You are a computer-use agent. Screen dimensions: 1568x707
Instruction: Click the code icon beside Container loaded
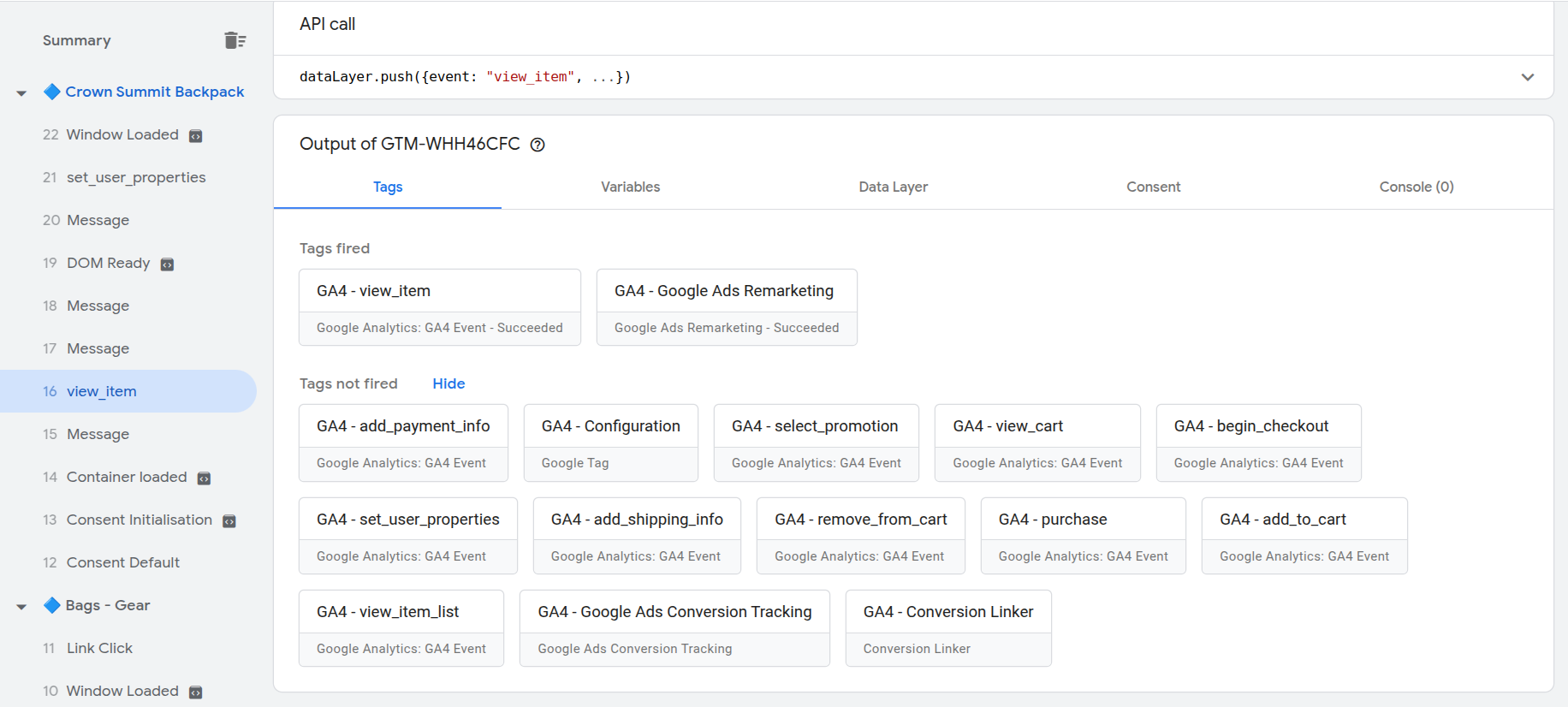pos(205,478)
